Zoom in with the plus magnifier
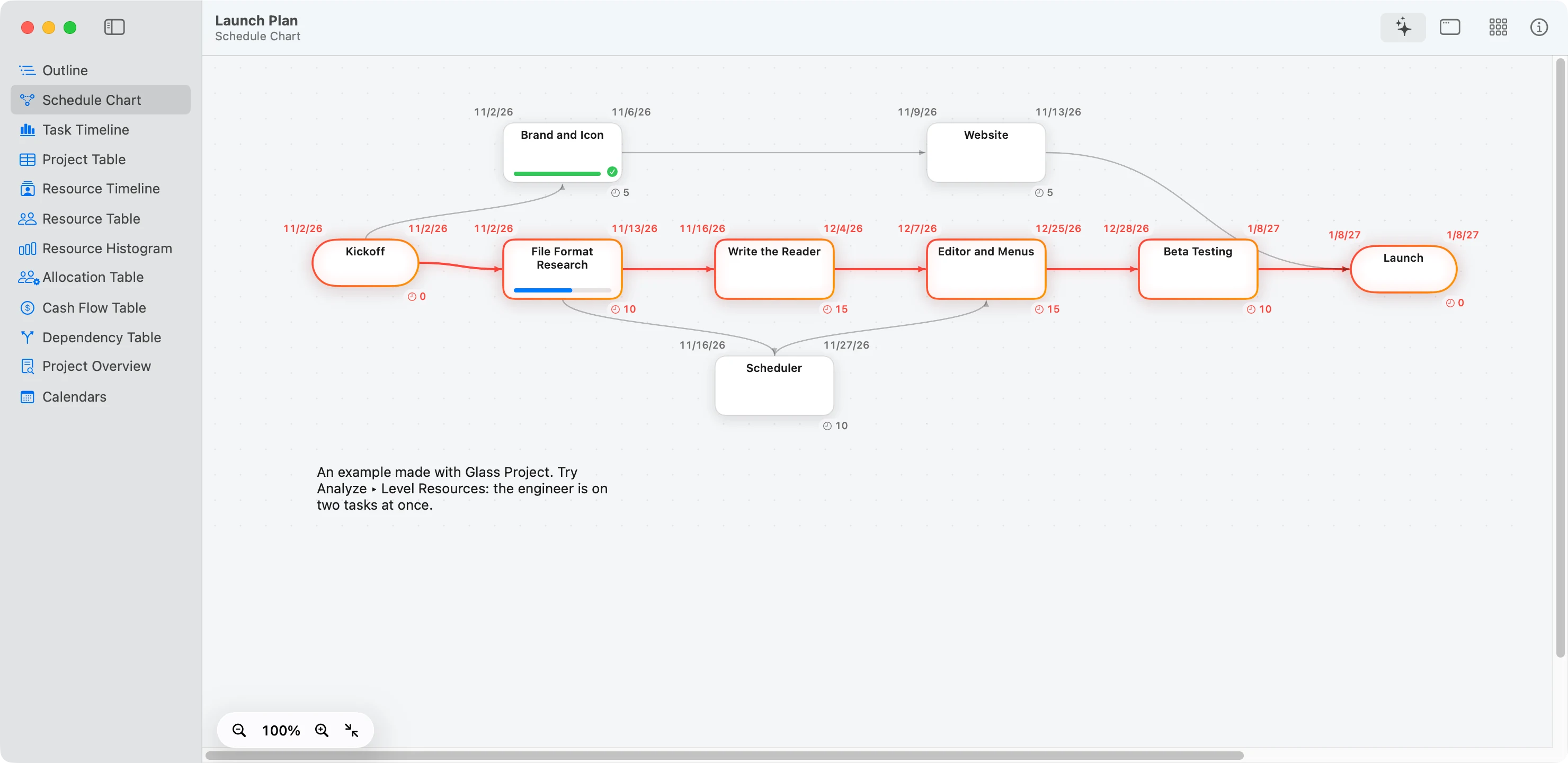 click(322, 730)
